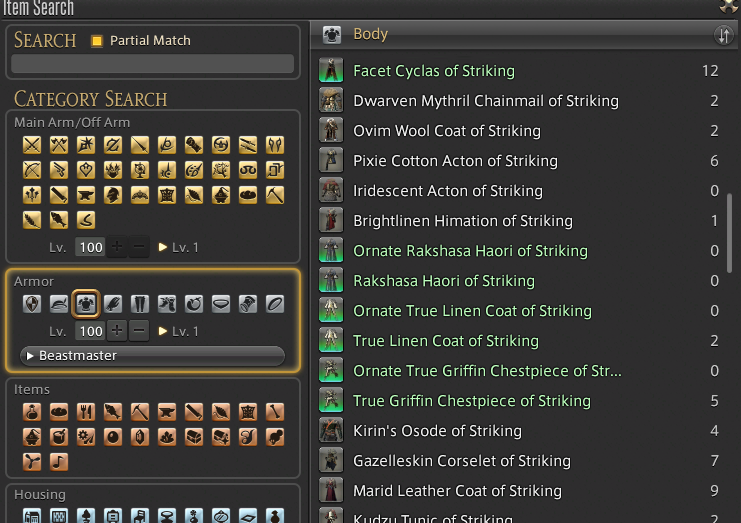Open the Minions chick icon category
Viewport: 741px width, 523px height.
tap(275, 437)
